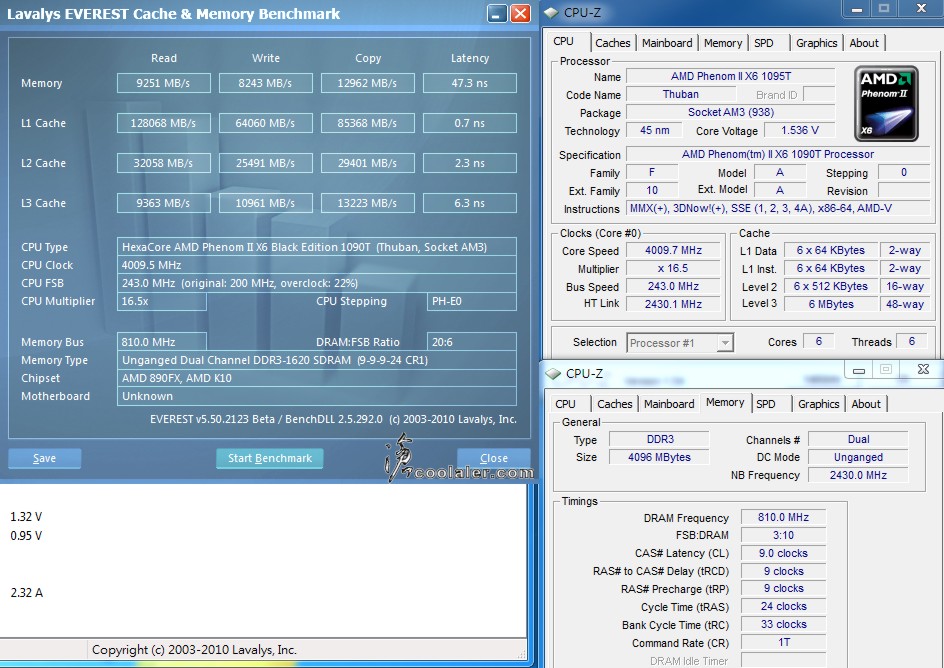This screenshot has height=668, width=944.
Task: Click the FSB:DRAM value 3:10
Action: pos(783,535)
